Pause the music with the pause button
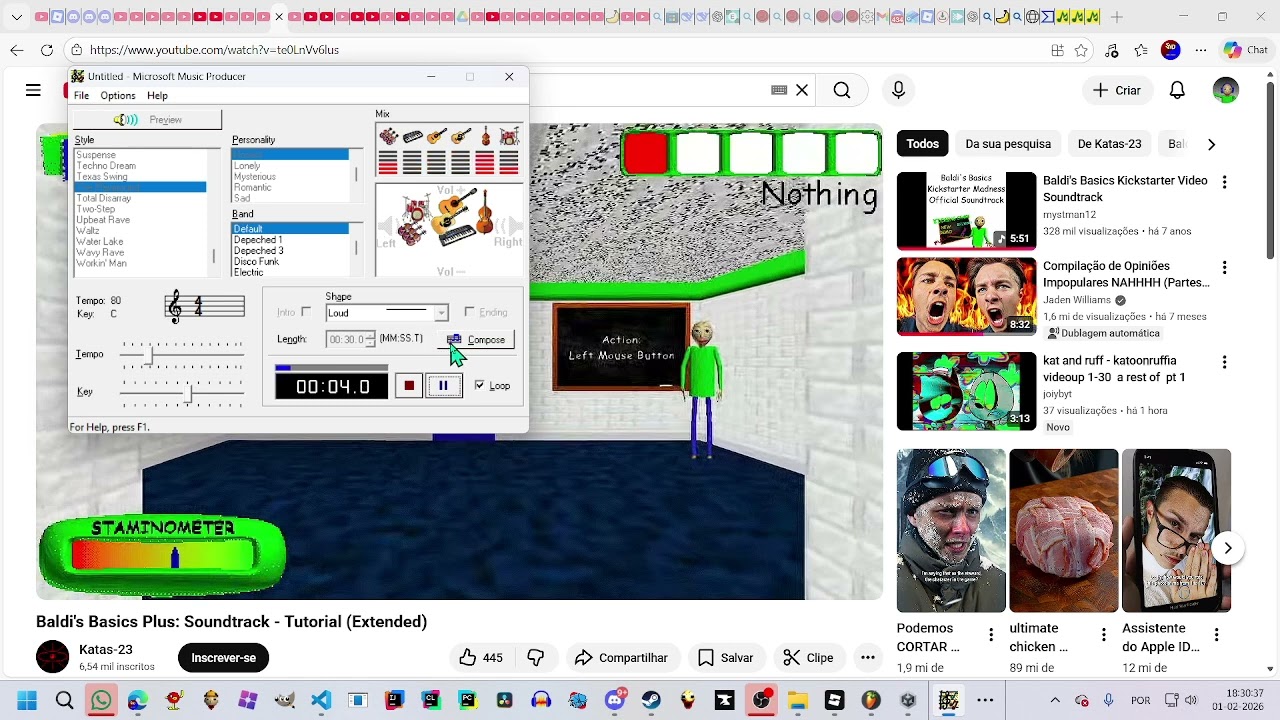This screenshot has height=720, width=1280. (x=443, y=386)
